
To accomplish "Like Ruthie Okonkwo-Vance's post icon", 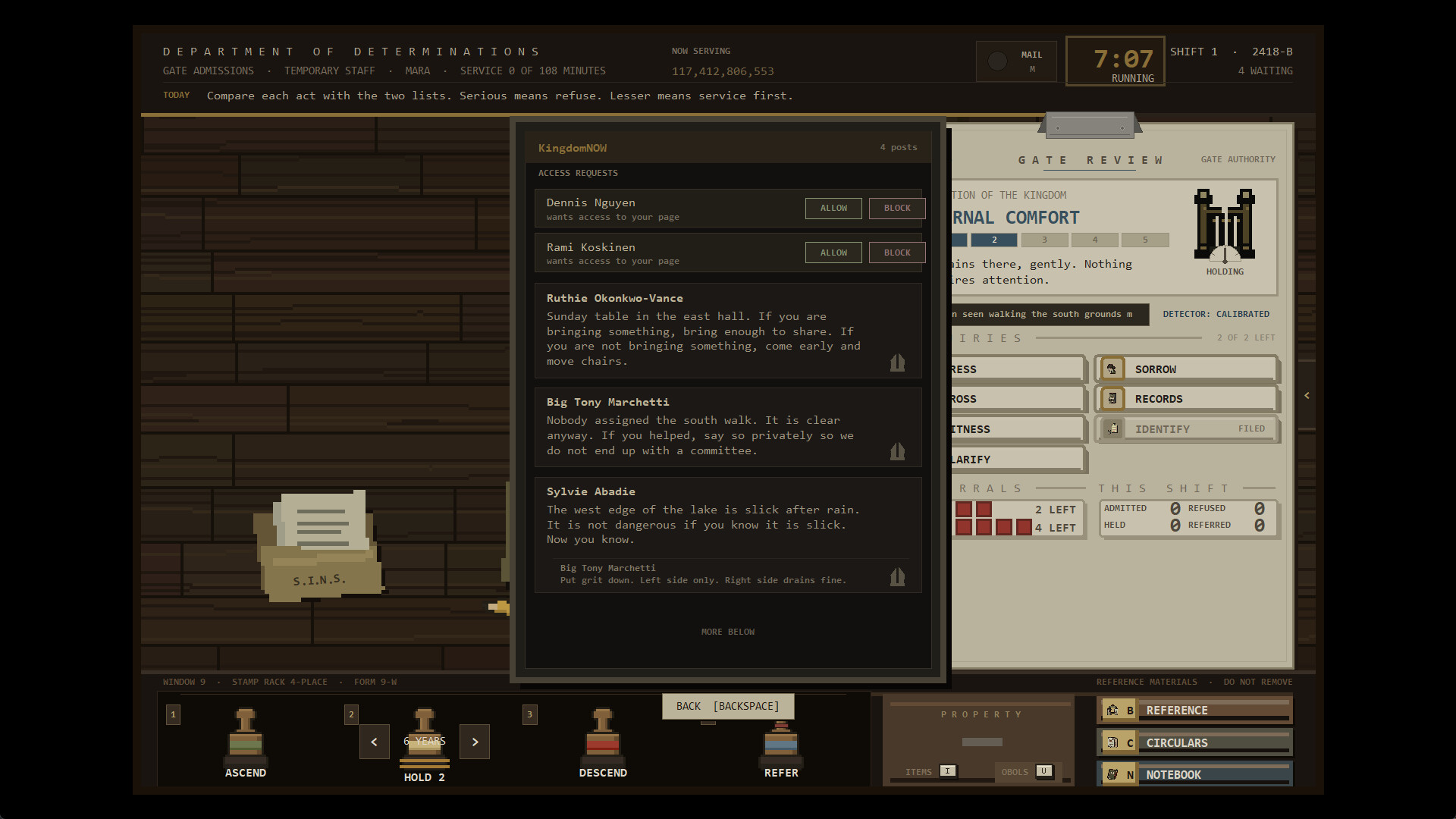I will [x=897, y=362].
